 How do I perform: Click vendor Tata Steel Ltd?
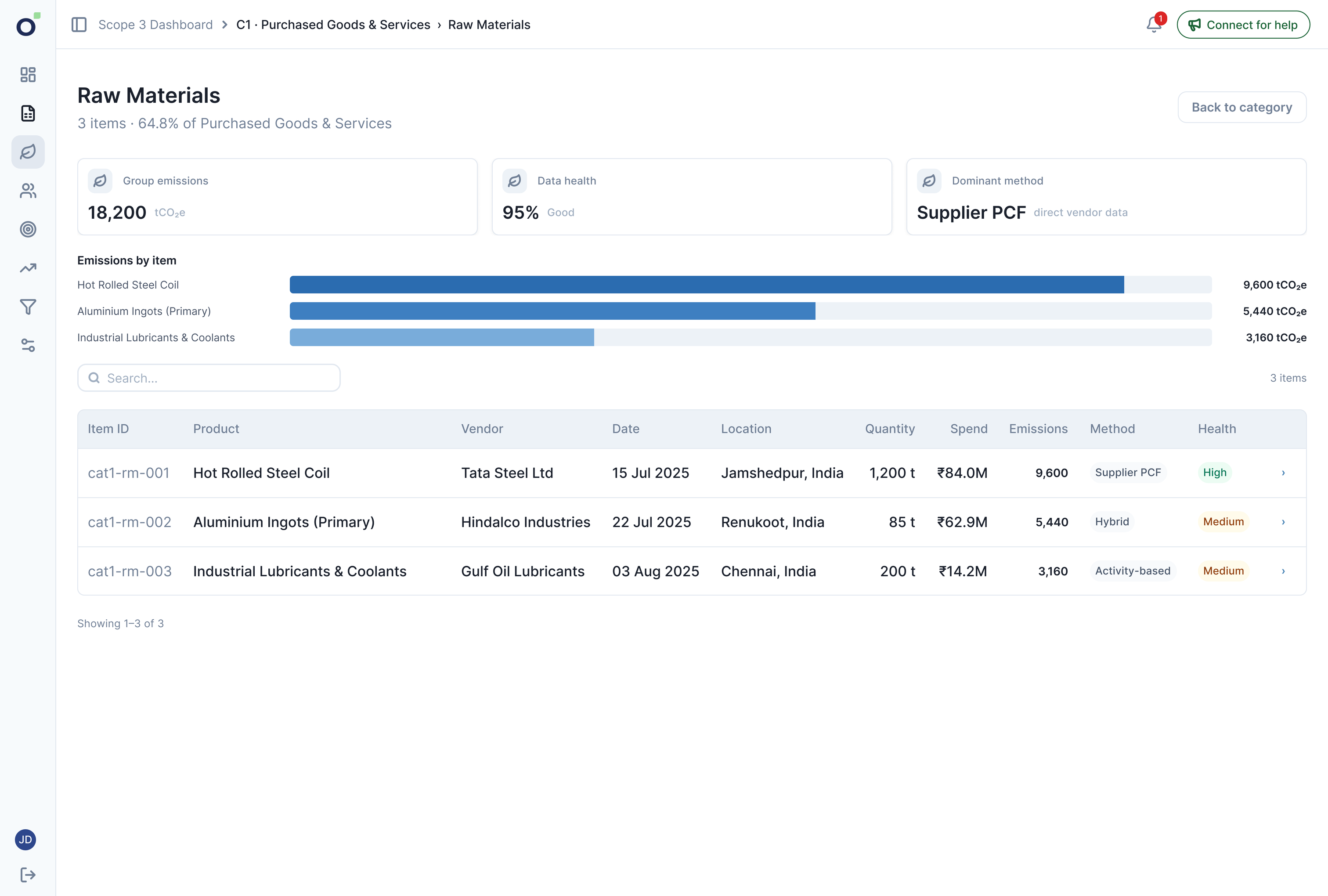[x=507, y=473]
